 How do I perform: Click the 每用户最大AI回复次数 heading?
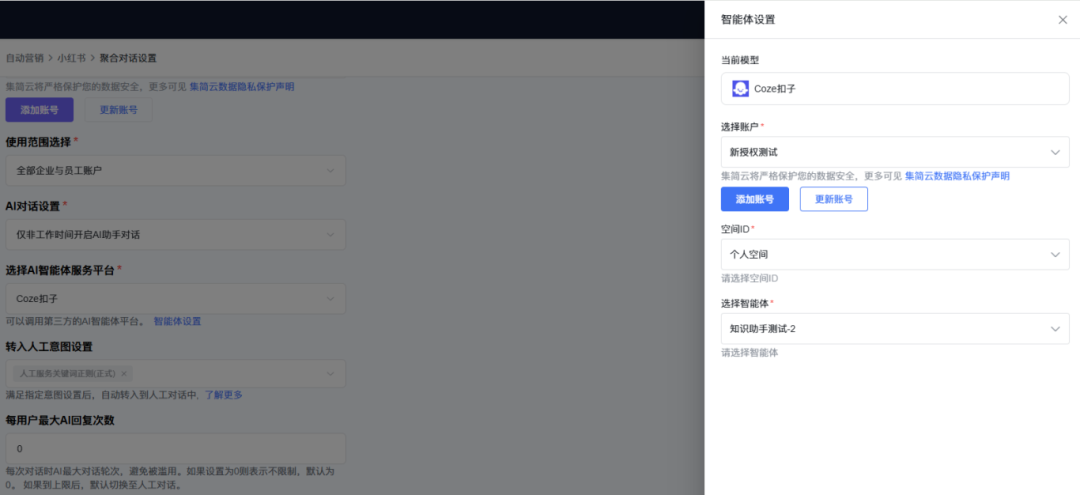pyautogui.click(x=60, y=420)
